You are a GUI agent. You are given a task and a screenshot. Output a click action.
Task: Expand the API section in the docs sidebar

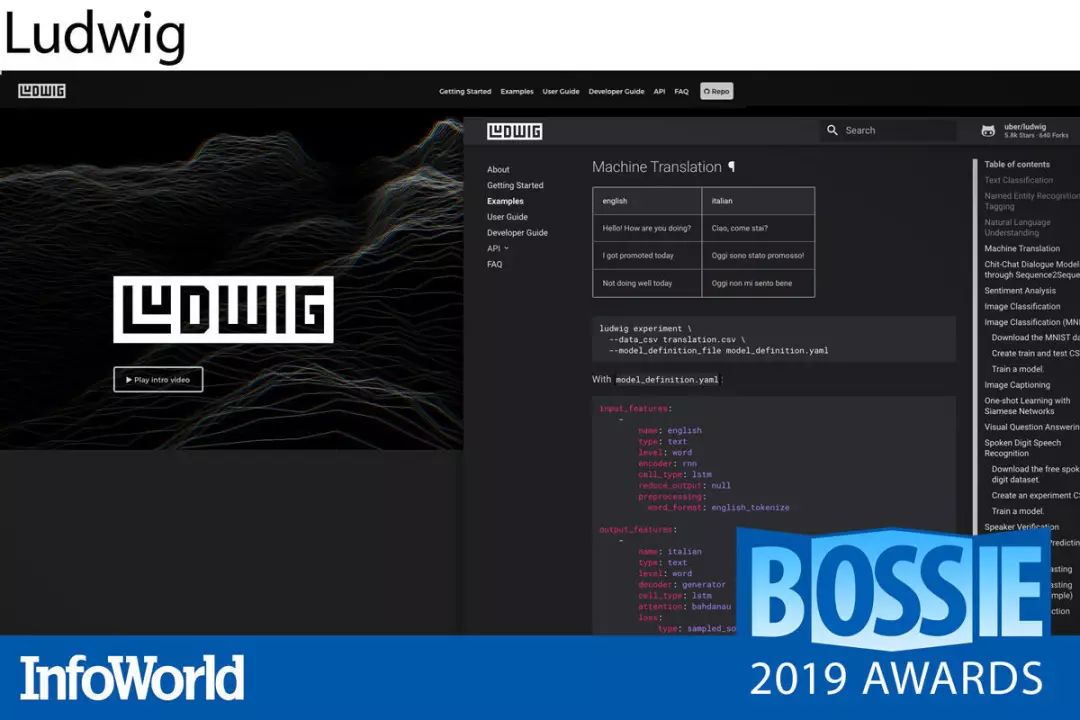[497, 248]
